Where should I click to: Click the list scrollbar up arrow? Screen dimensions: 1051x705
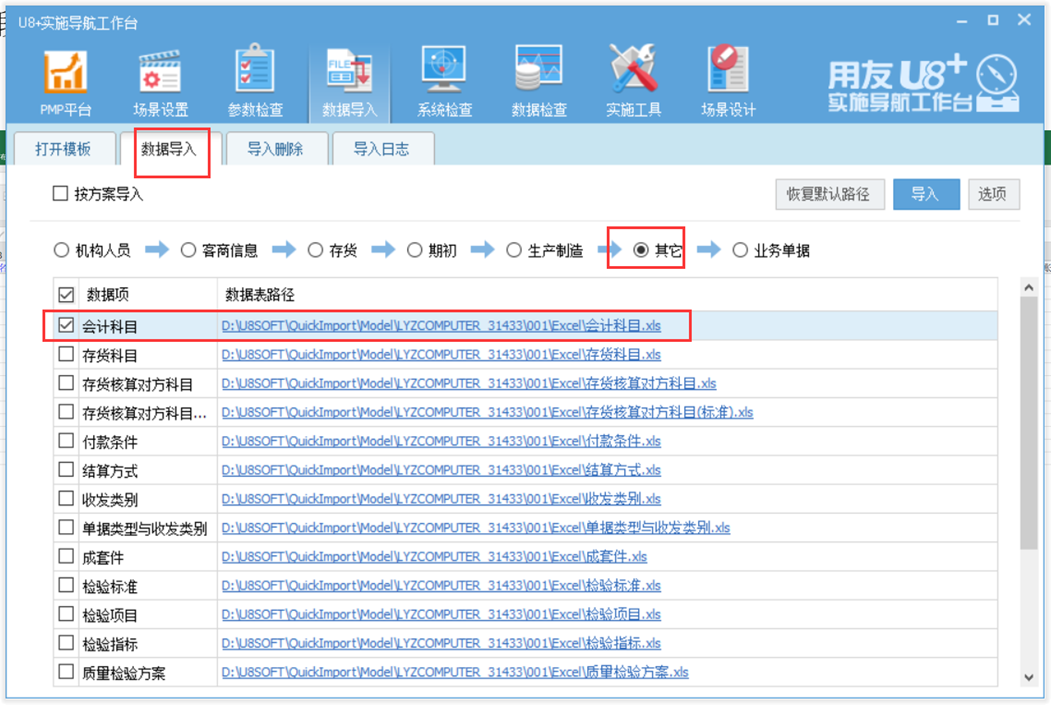click(1029, 287)
